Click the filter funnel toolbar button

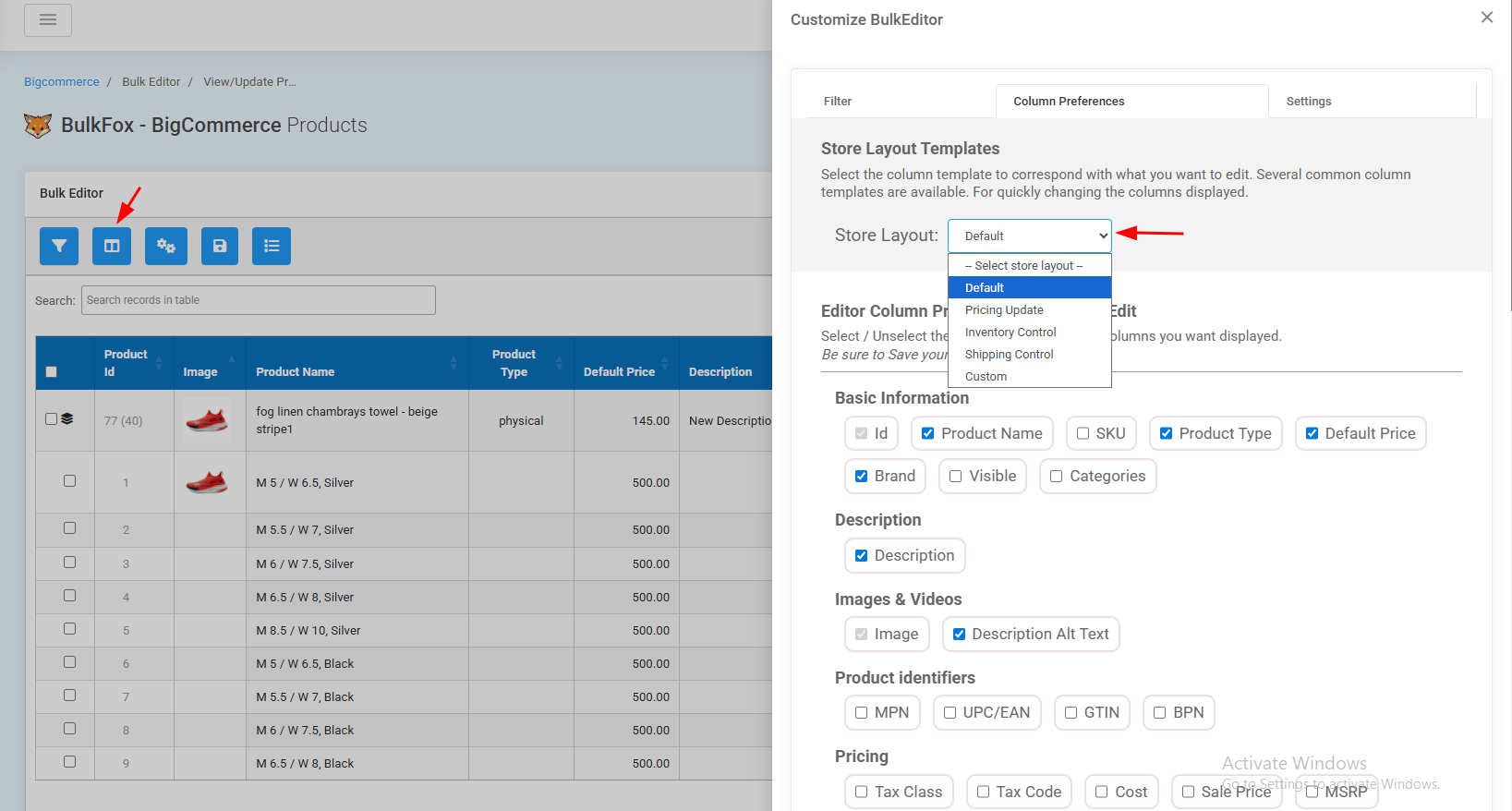(59, 246)
